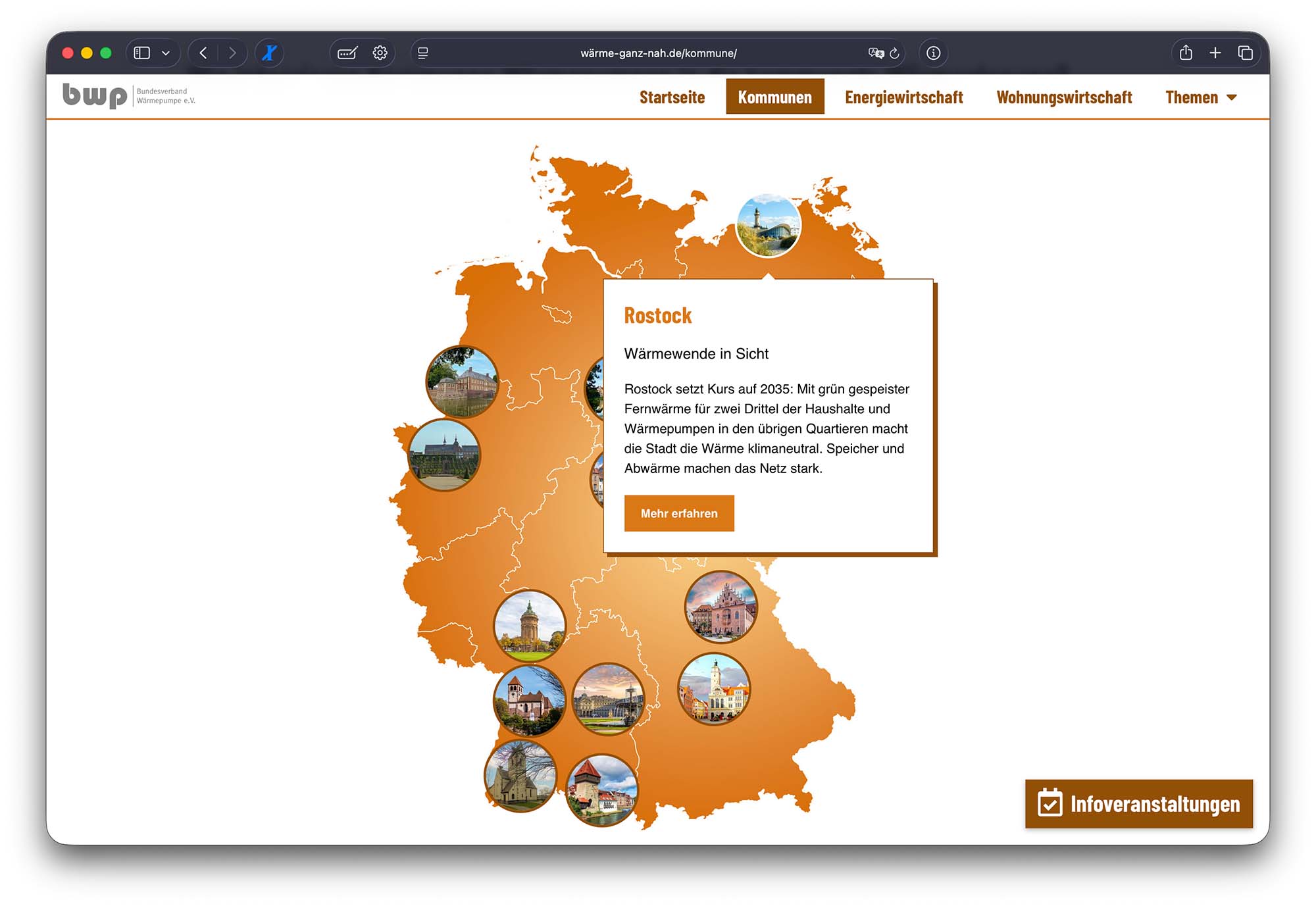Select the Wohnungswirtschaft navigation item
This screenshot has width=1316, height=906.
(1064, 97)
